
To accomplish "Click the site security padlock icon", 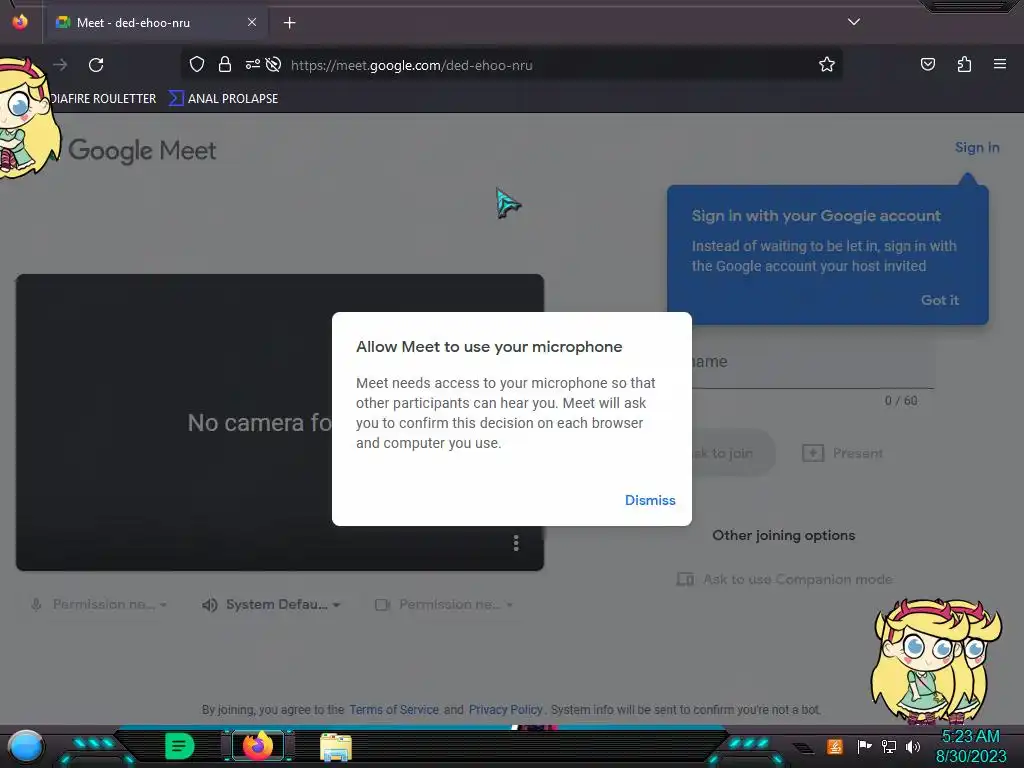I will pyautogui.click(x=225, y=64).
